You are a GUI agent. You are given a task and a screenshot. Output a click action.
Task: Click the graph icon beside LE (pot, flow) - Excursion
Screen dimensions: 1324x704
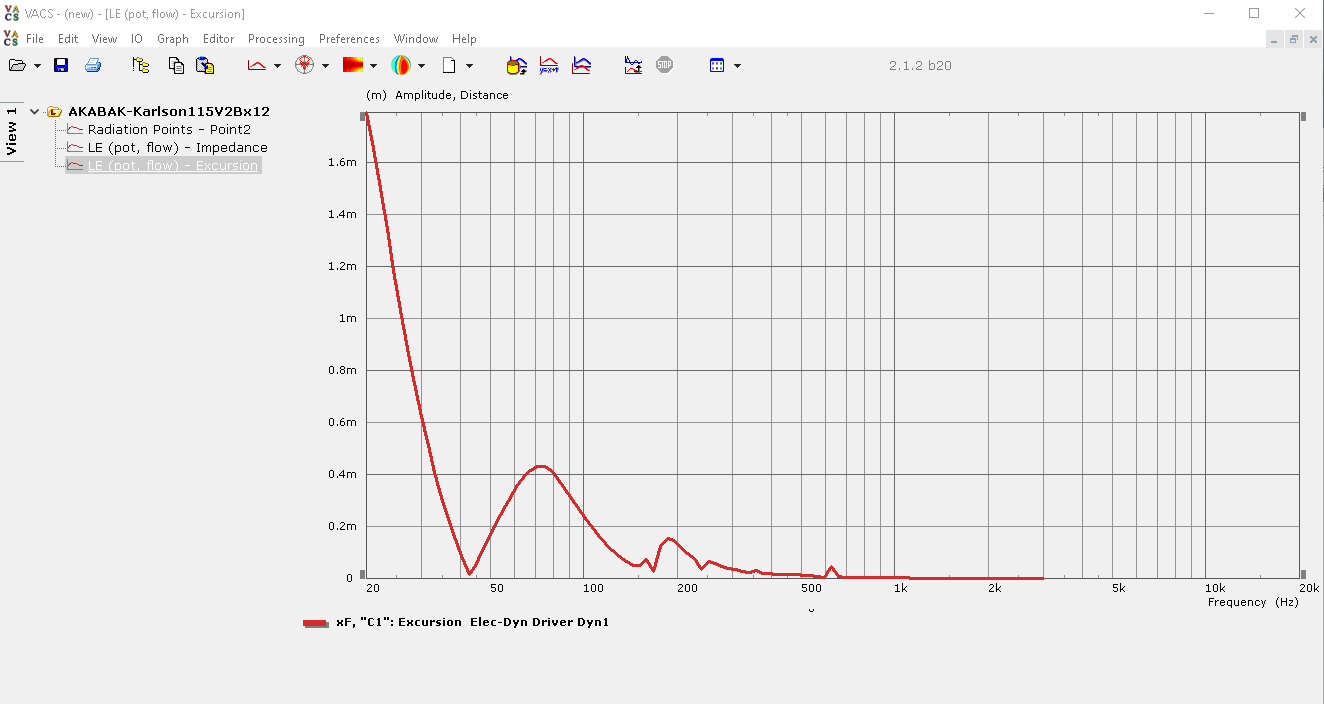coord(75,166)
